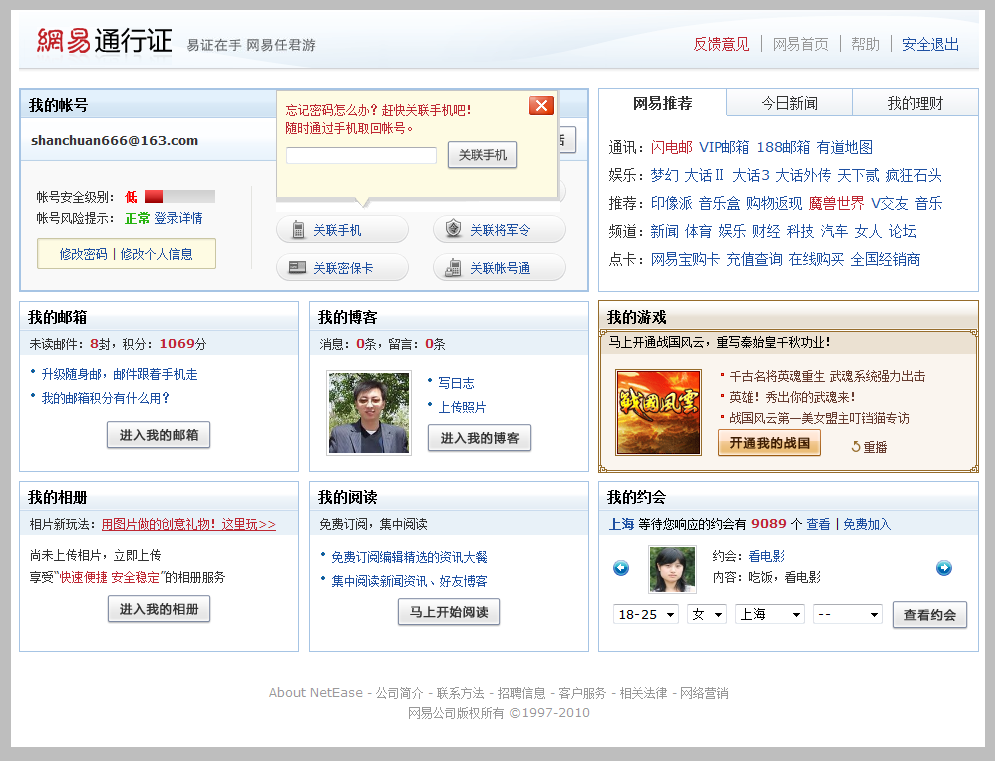Image resolution: width=995 pixels, height=761 pixels.
Task: Click the 战国风云 game image
Action: pos(657,413)
